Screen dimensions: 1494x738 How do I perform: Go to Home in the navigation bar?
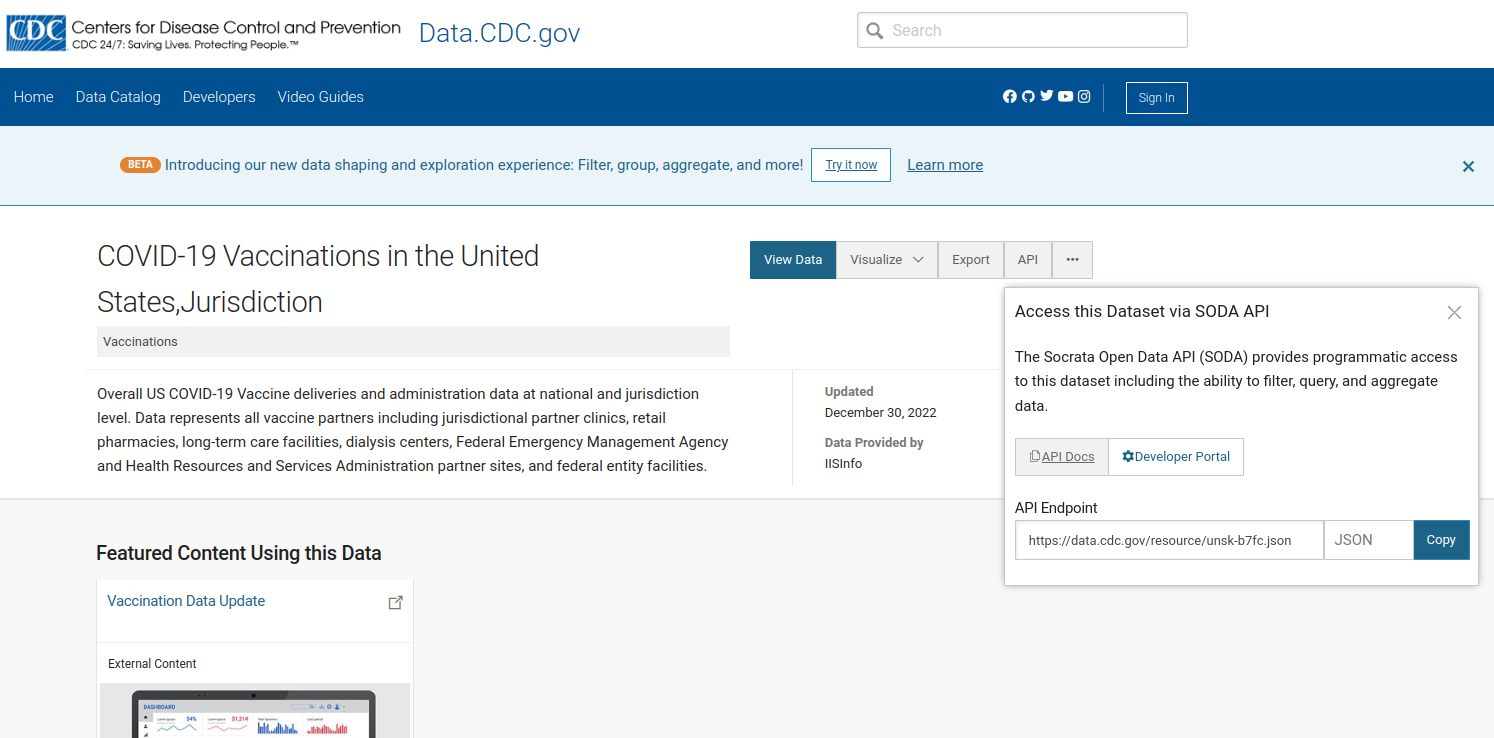(34, 97)
